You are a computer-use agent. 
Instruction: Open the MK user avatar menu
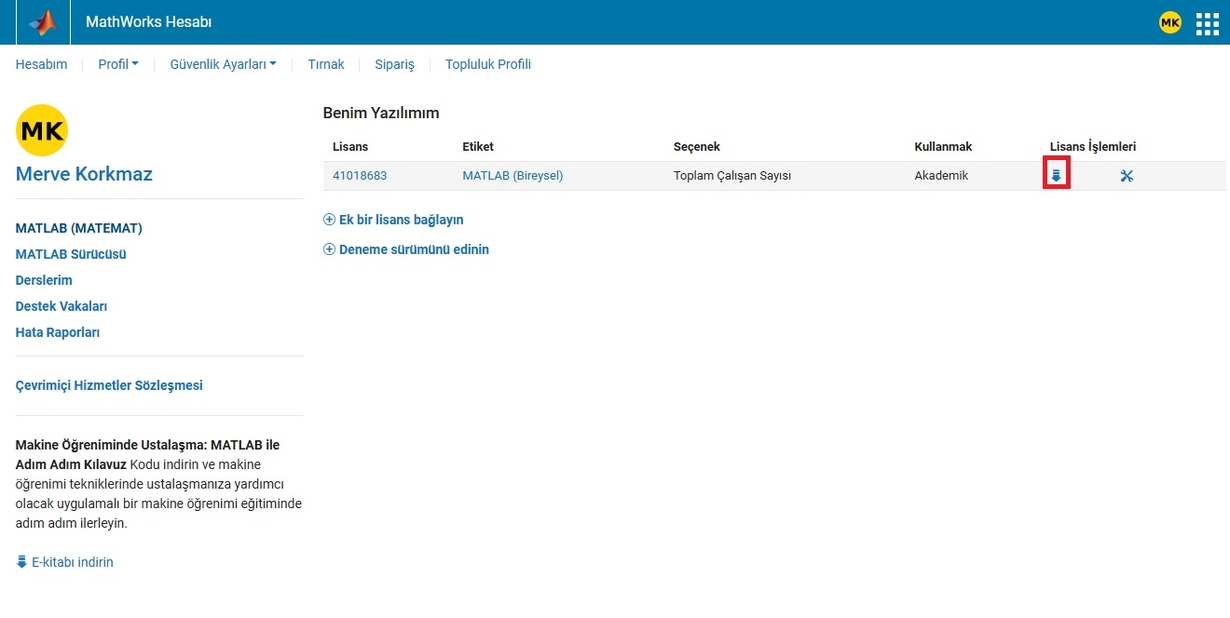1170,22
